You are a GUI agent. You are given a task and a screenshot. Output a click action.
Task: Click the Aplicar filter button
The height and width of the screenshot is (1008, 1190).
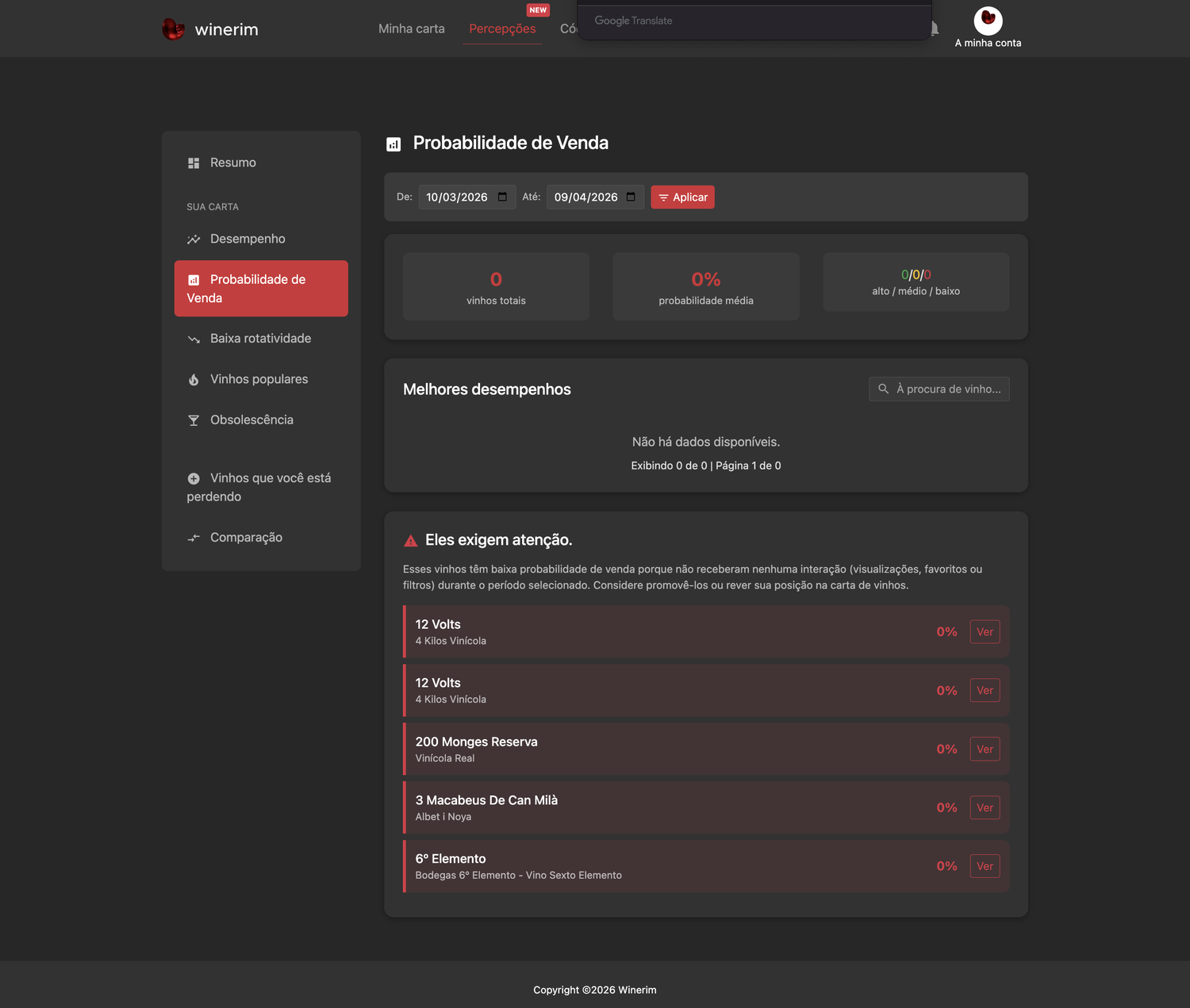click(682, 197)
